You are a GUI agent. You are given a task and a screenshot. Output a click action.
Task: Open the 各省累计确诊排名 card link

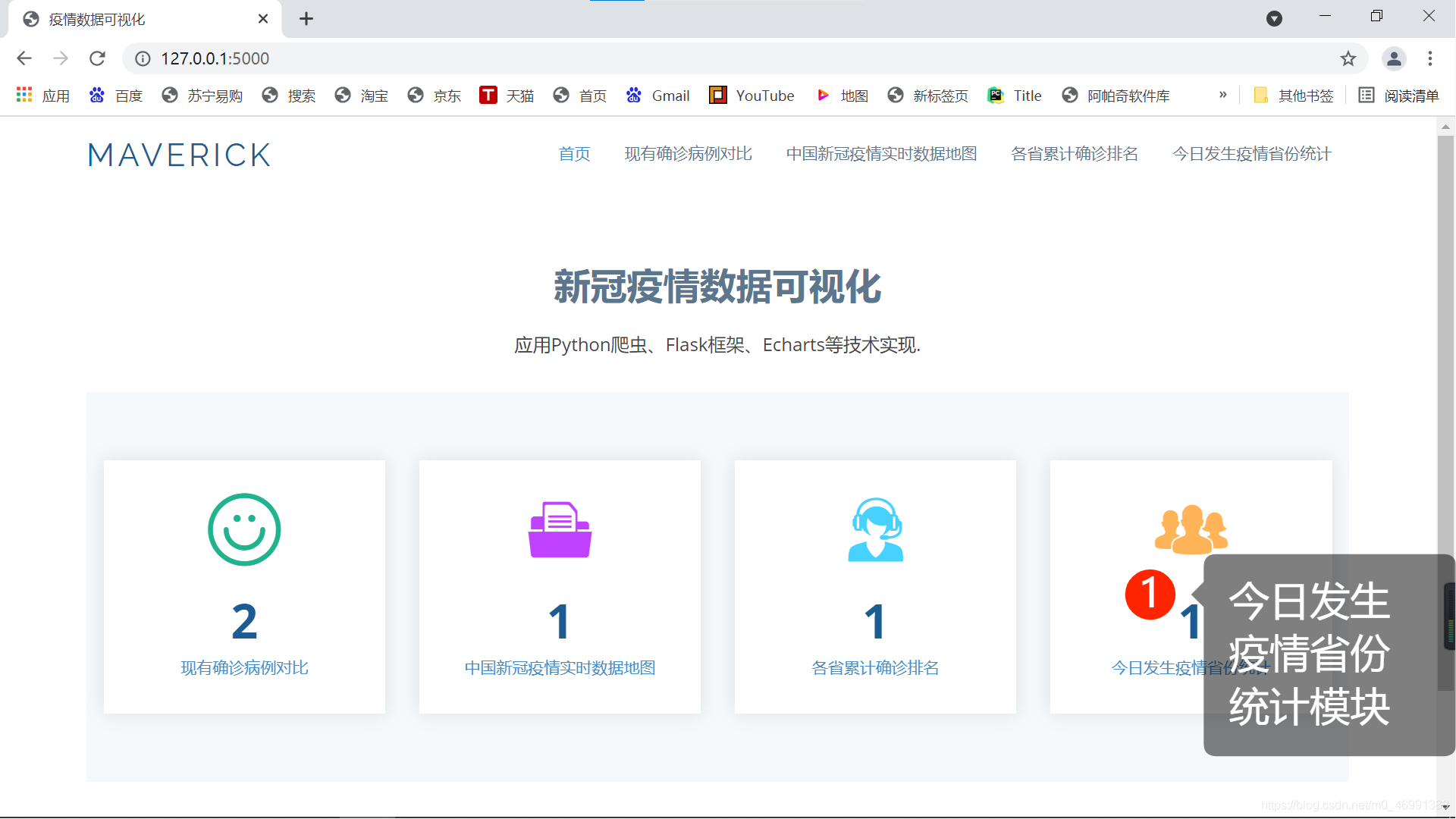pos(875,668)
